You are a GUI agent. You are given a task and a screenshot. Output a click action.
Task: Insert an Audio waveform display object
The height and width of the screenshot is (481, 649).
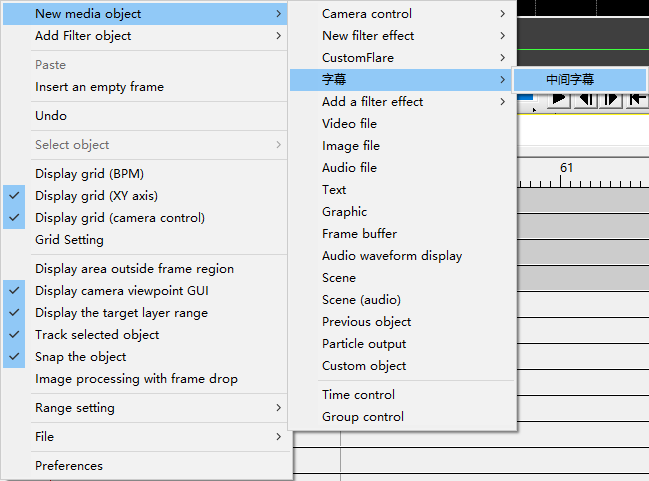(392, 256)
